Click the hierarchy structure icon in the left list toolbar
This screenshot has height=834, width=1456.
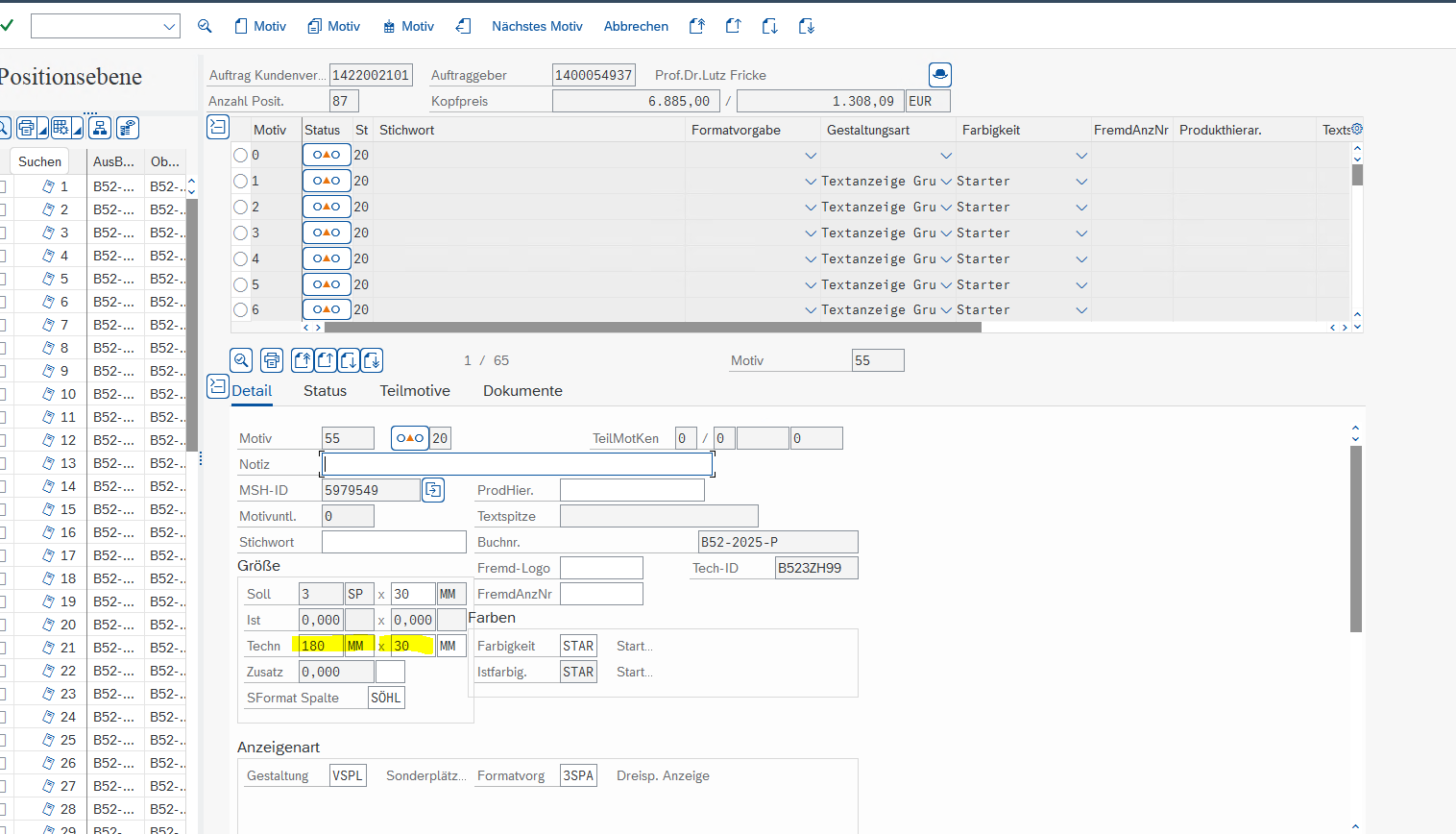point(100,128)
